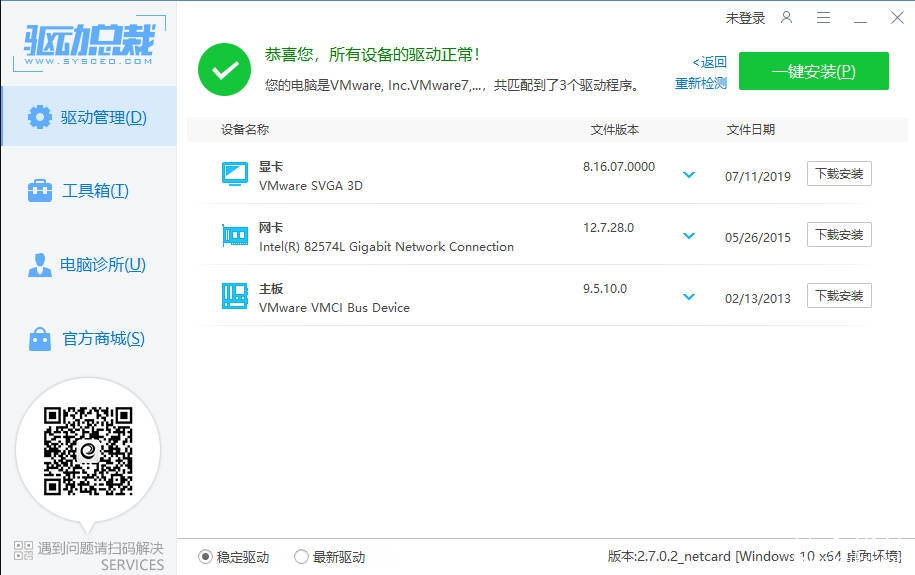Open the 驱动管理(D) tab

[89, 116]
